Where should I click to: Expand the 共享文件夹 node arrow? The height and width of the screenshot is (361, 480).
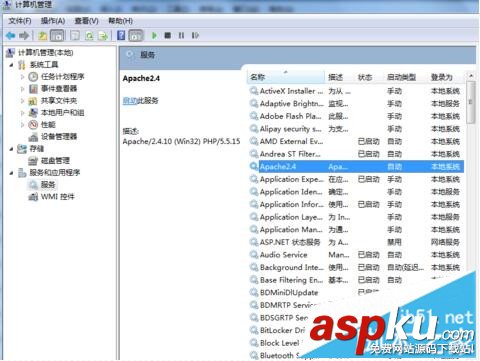pyautogui.click(x=22, y=101)
